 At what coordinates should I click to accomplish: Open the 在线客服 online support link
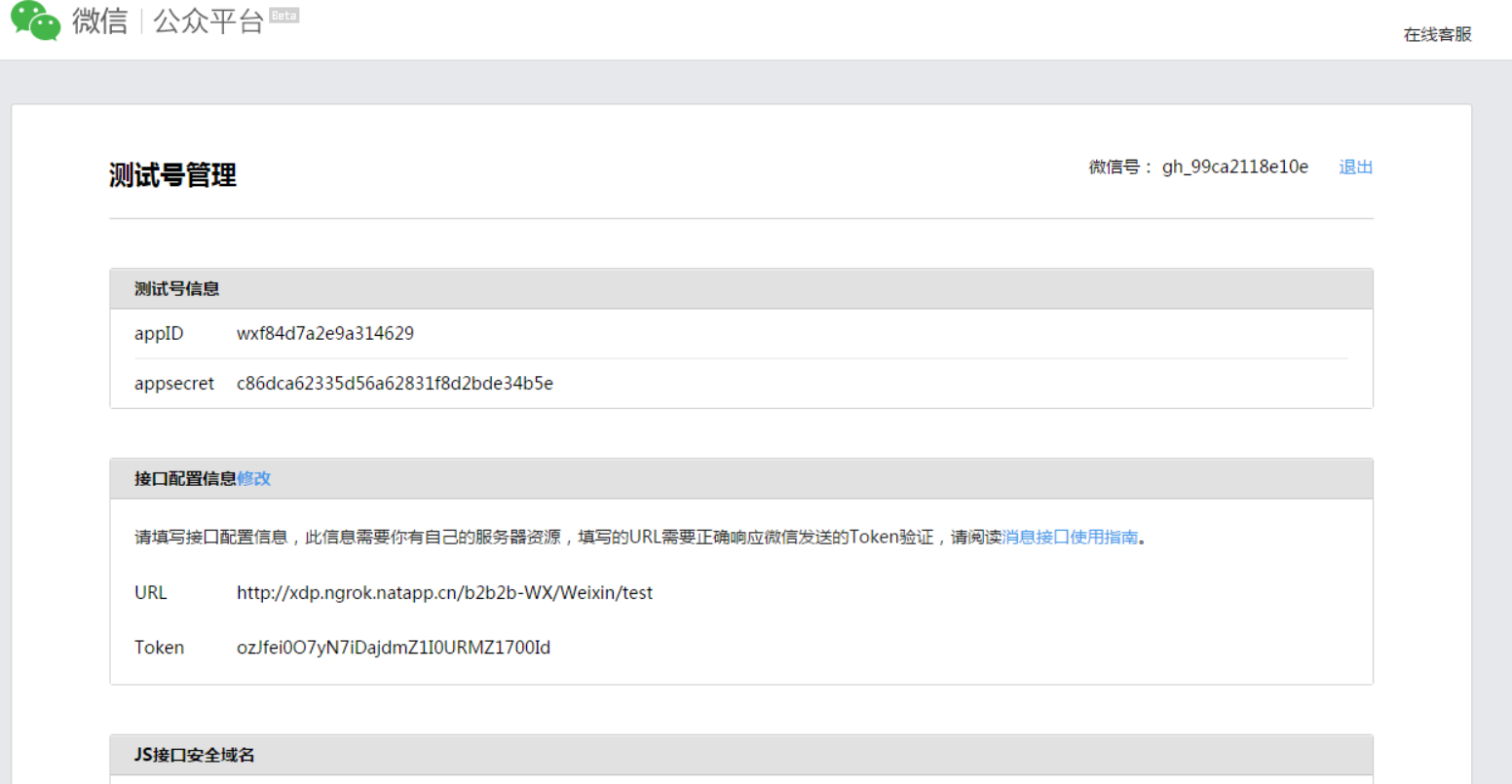[x=1437, y=34]
